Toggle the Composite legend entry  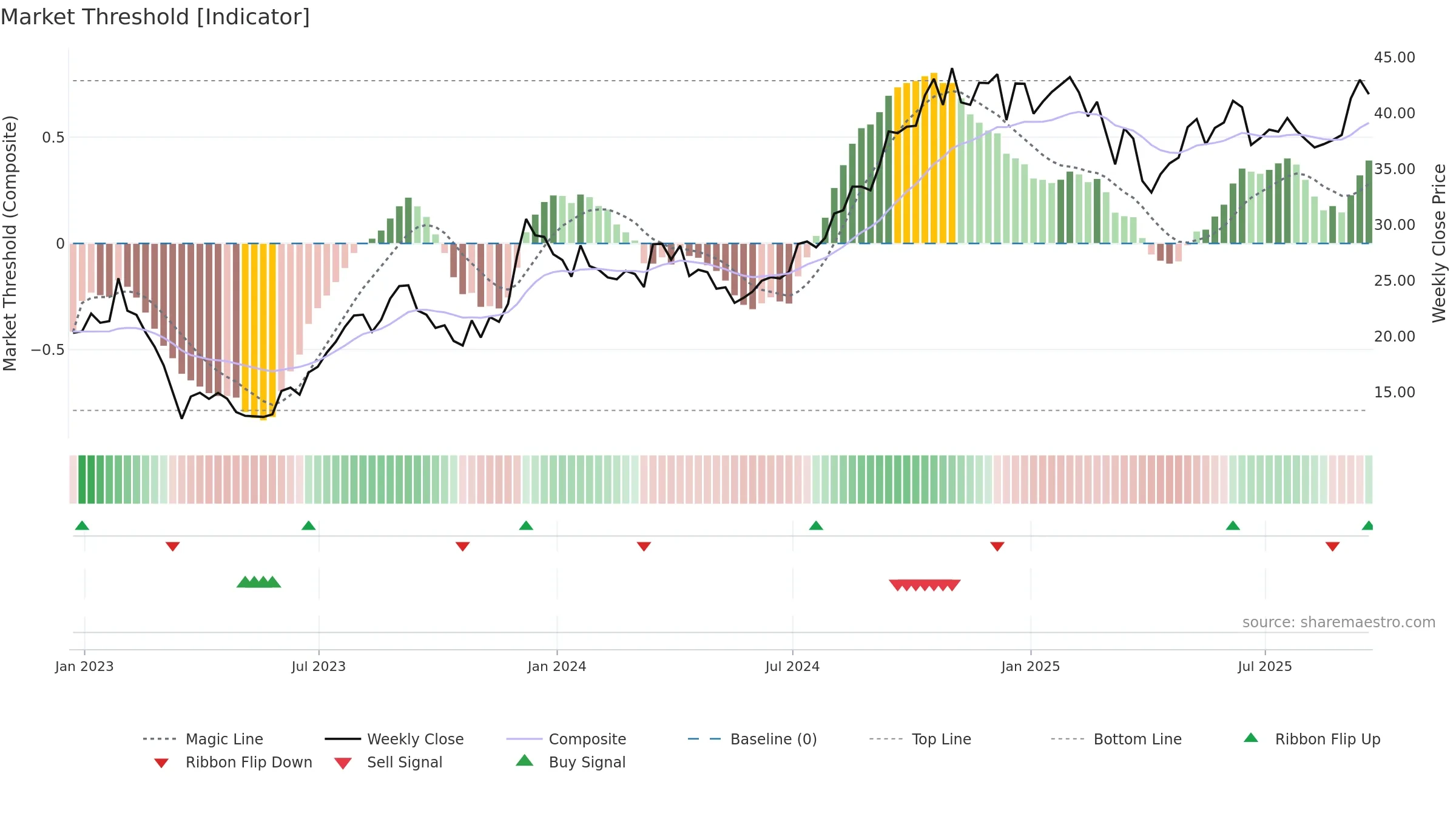coord(566,739)
